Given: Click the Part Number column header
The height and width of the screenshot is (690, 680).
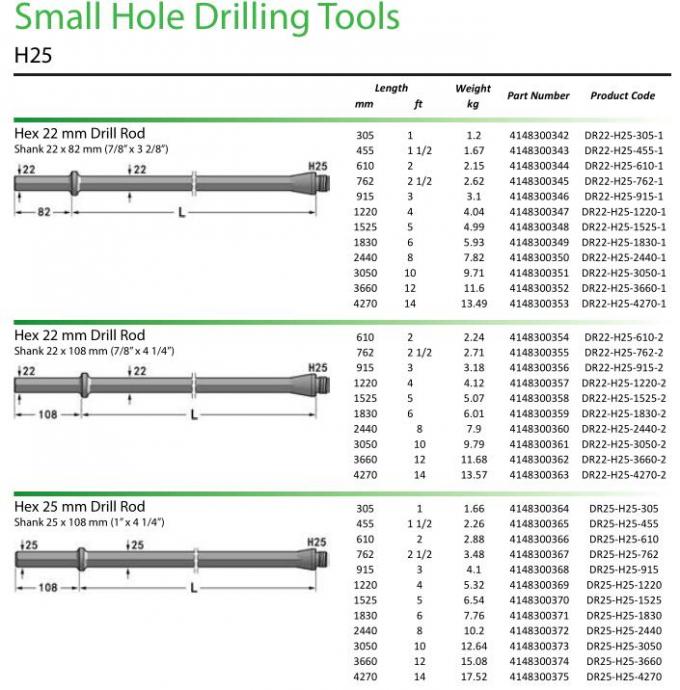Looking at the screenshot, I should point(538,96).
